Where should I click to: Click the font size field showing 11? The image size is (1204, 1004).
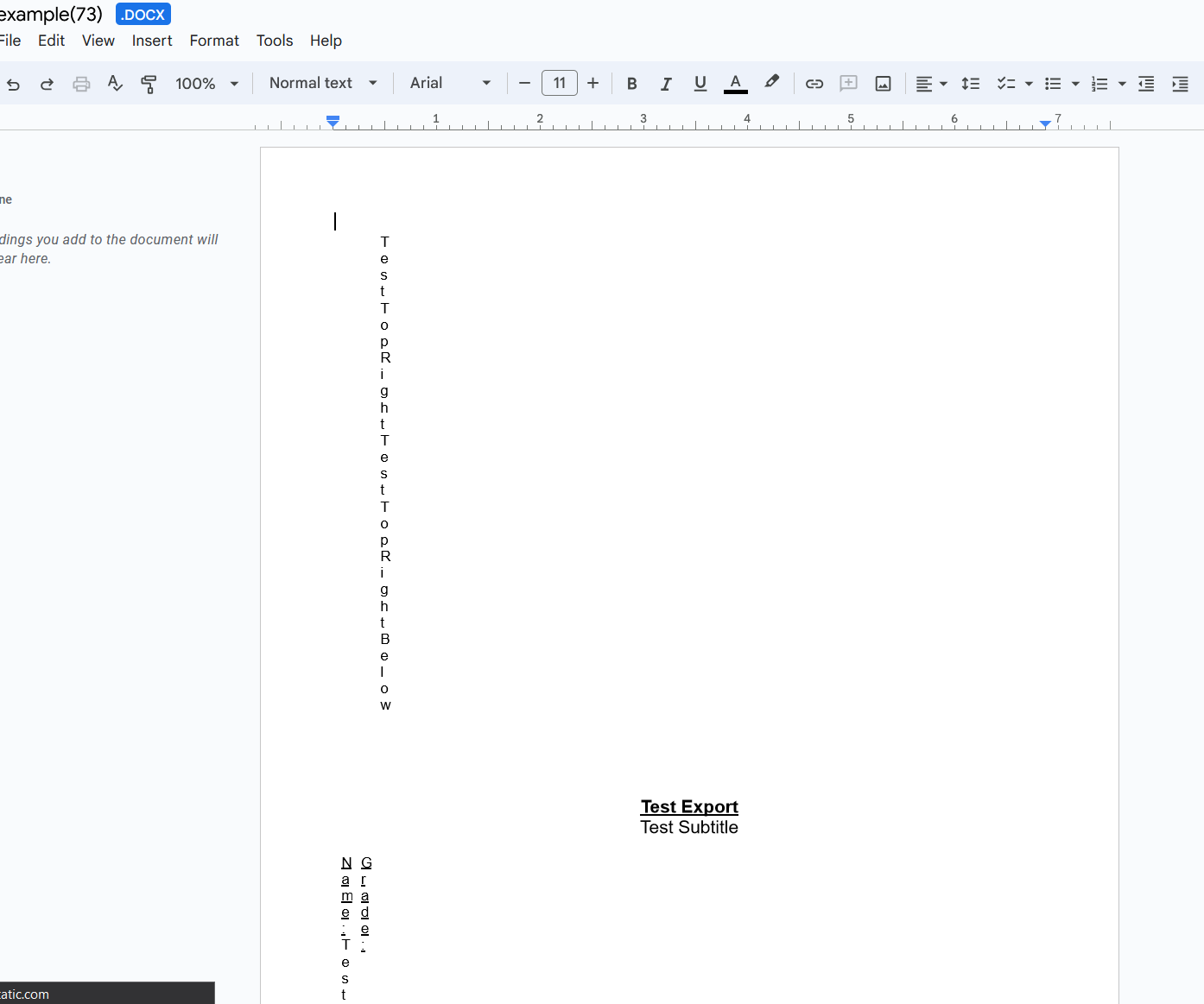pyautogui.click(x=560, y=83)
